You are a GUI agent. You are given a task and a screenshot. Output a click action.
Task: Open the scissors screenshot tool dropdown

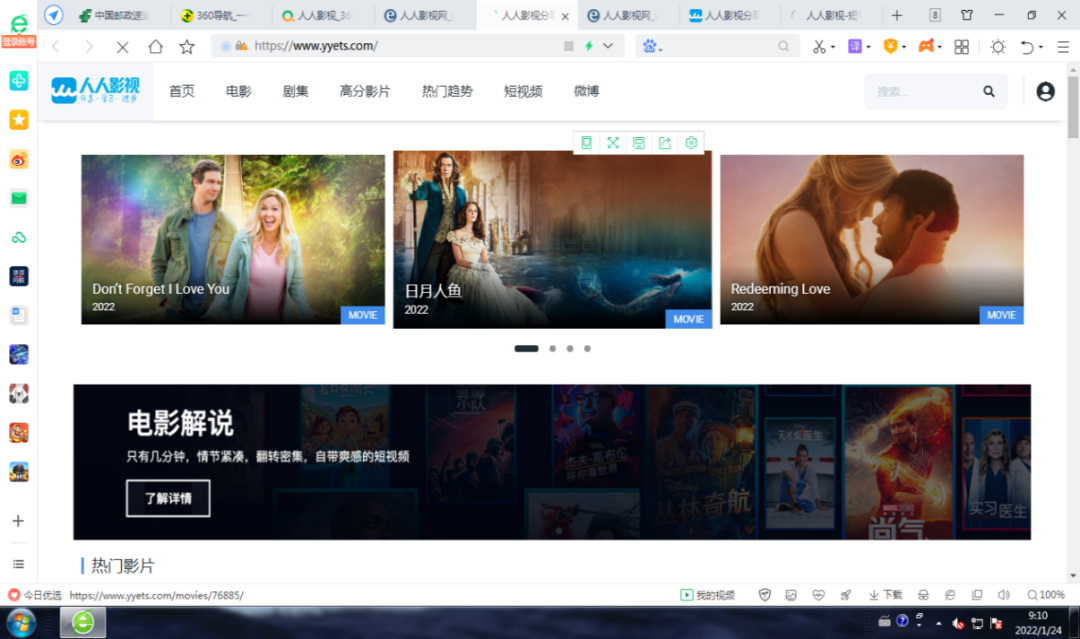(823, 46)
